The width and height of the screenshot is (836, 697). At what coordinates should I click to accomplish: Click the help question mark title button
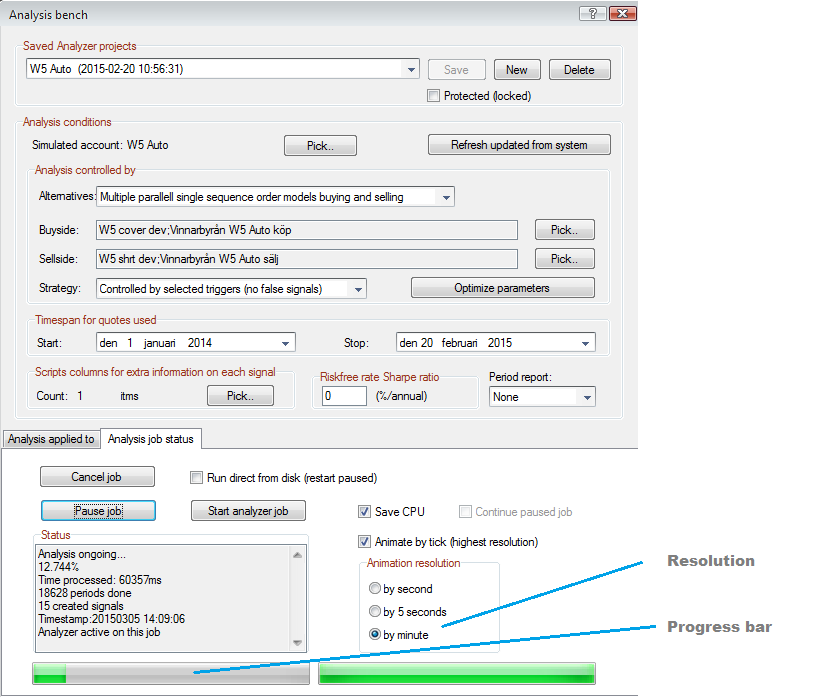pos(592,14)
